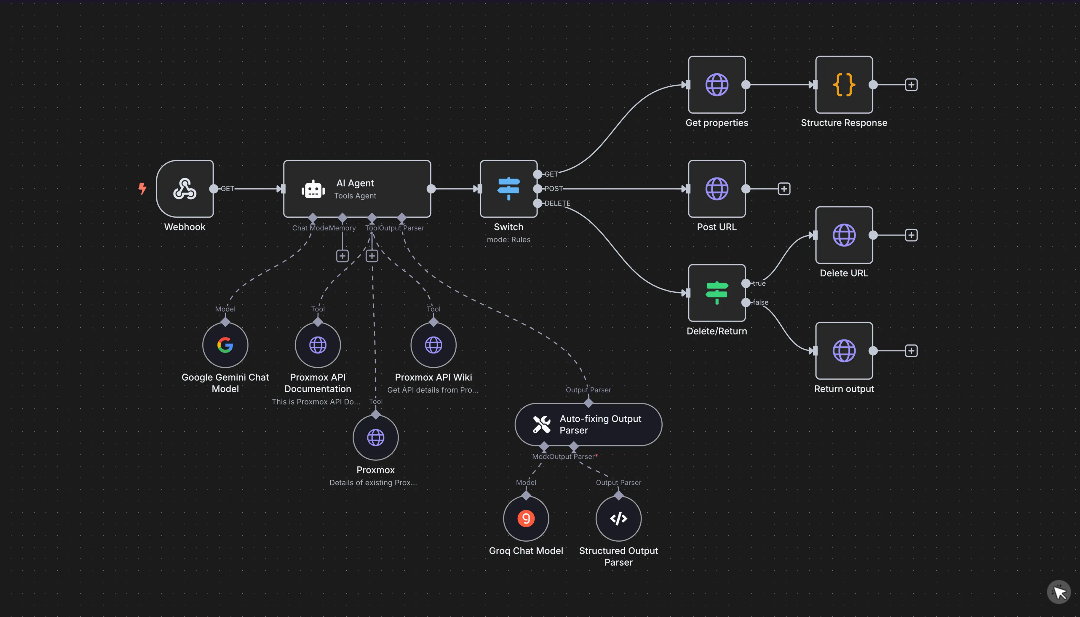Click the 'Details of existing Prox...' description

373,483
